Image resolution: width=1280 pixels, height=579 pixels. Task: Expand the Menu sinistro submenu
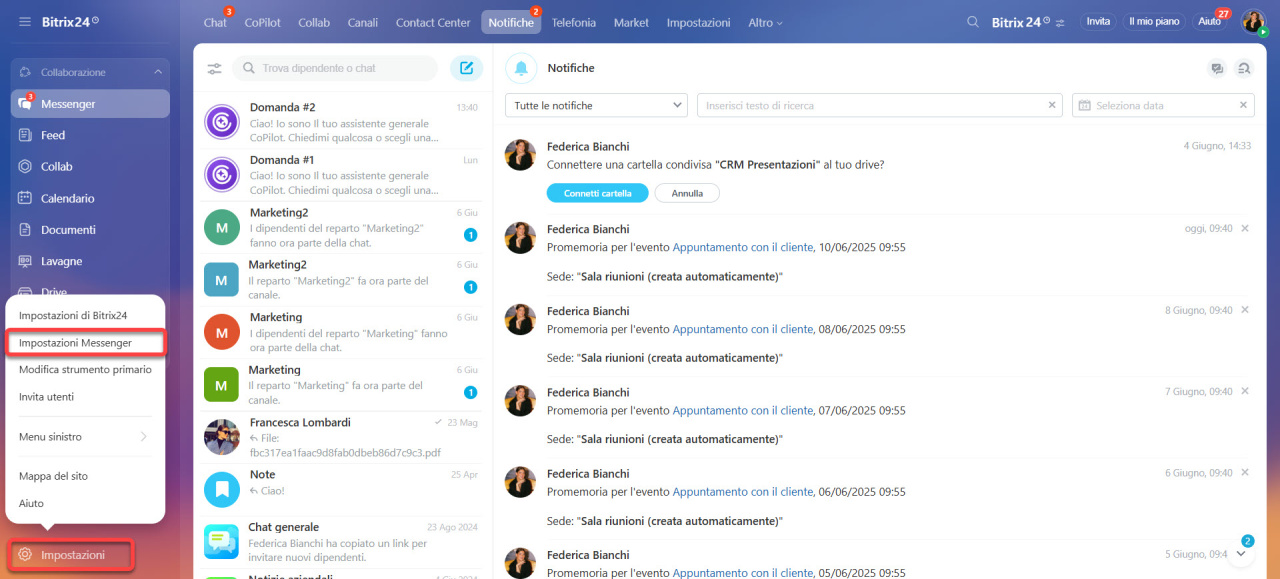pyautogui.click(x=85, y=437)
